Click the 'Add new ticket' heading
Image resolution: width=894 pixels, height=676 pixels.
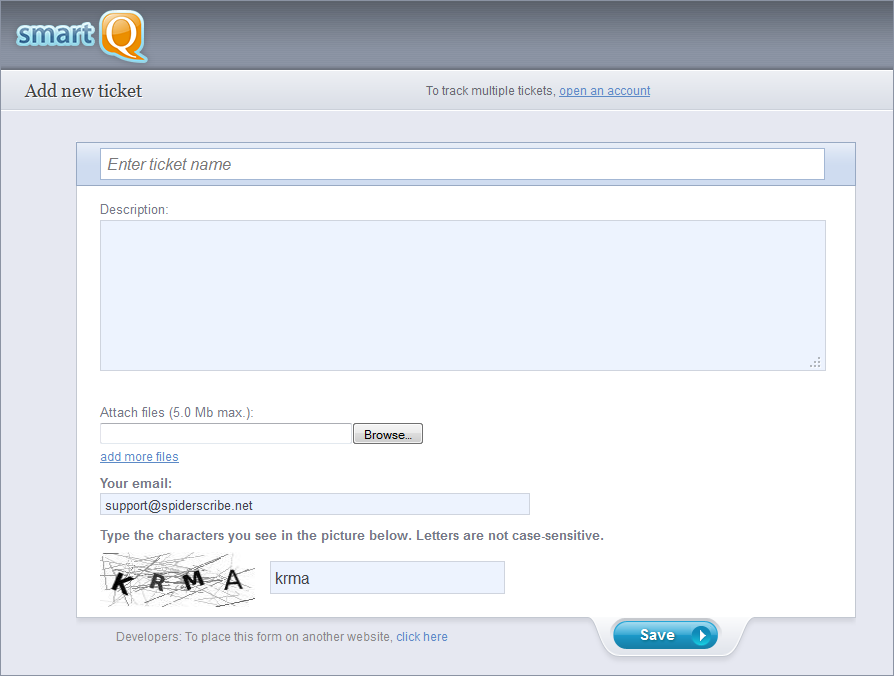84,91
